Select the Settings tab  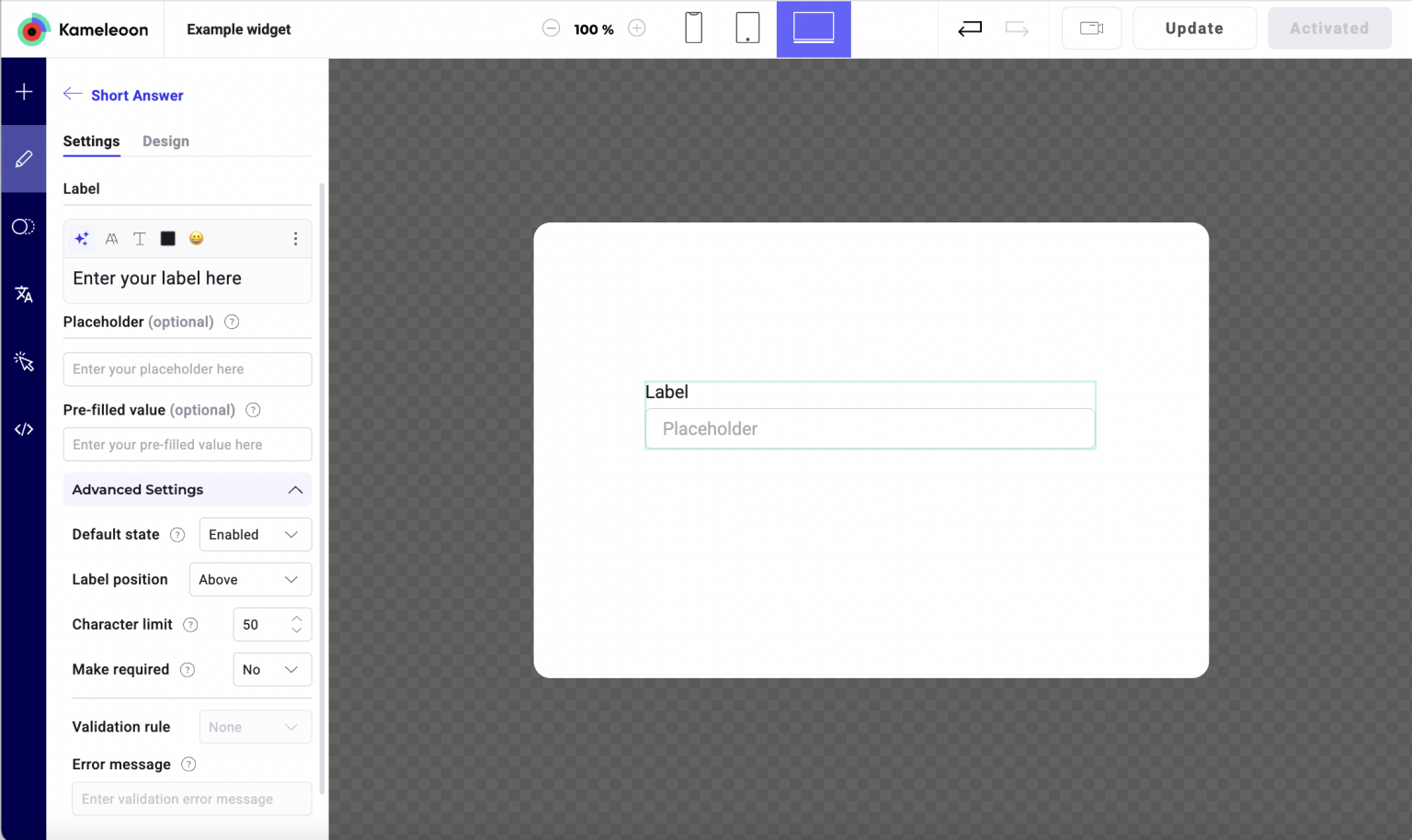[91, 142]
